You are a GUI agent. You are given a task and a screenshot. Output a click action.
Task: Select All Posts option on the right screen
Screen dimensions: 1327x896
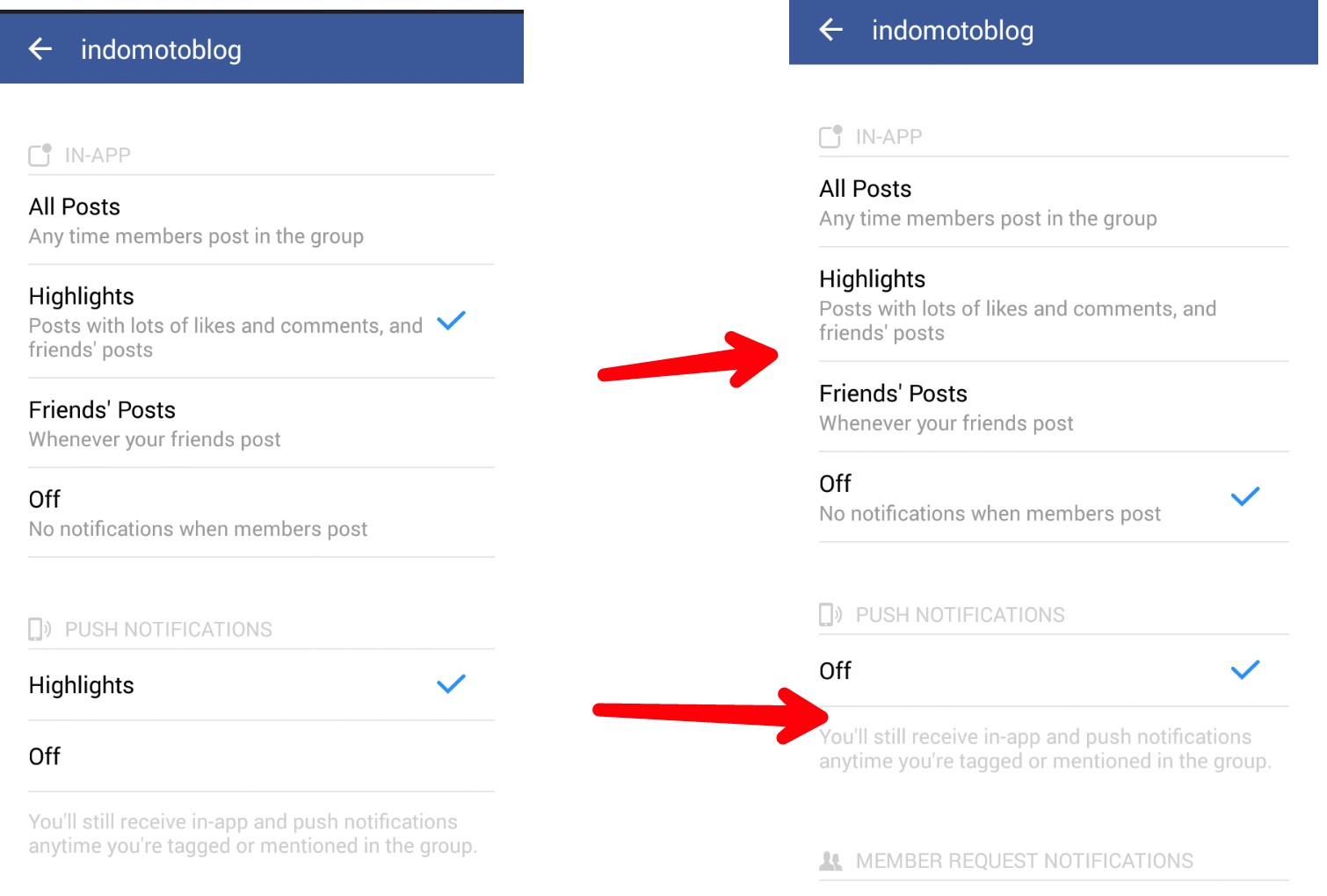pyautogui.click(x=987, y=202)
